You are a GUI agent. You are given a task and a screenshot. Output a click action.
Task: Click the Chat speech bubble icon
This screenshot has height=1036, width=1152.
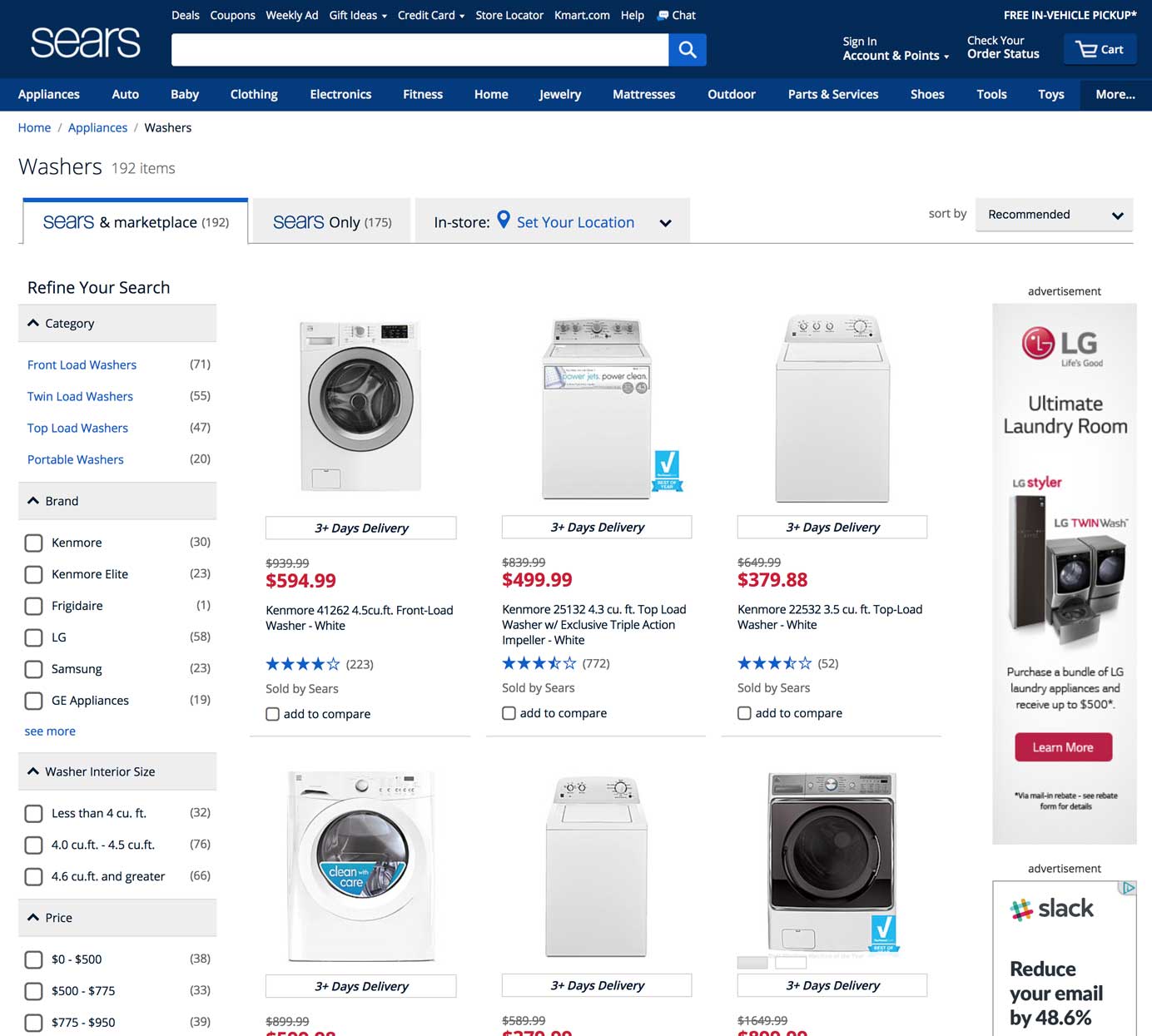663,15
